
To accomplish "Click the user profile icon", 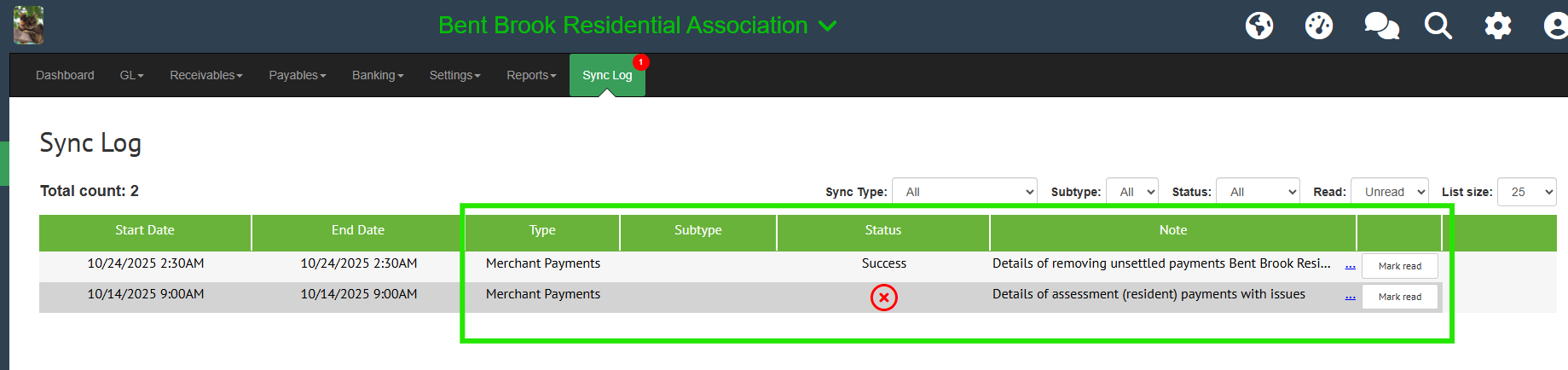I will click(1555, 26).
